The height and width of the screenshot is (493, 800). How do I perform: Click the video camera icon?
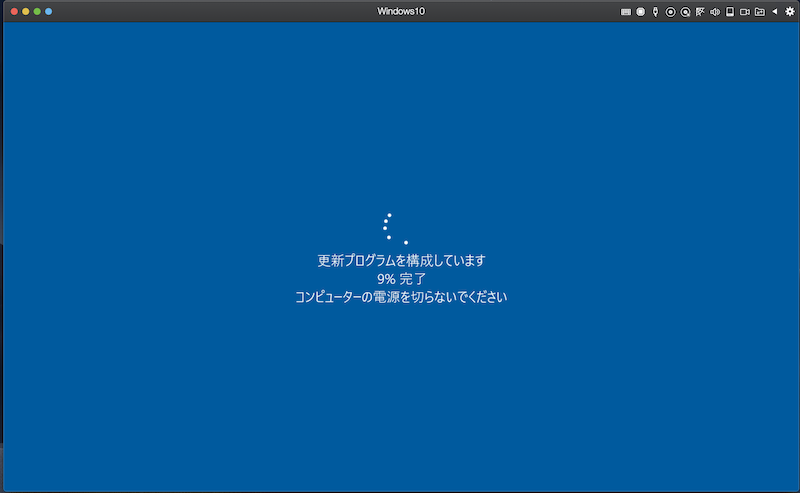(x=745, y=11)
